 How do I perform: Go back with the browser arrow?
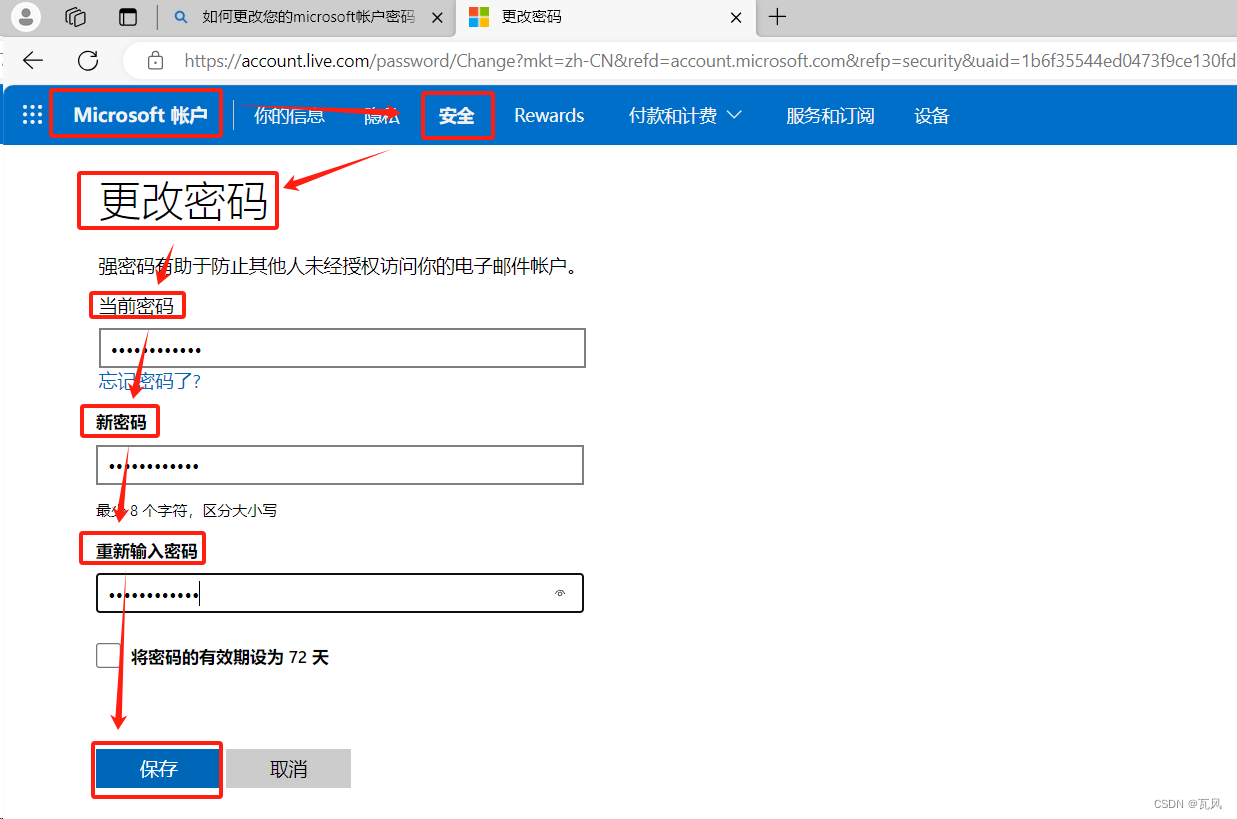tap(33, 61)
